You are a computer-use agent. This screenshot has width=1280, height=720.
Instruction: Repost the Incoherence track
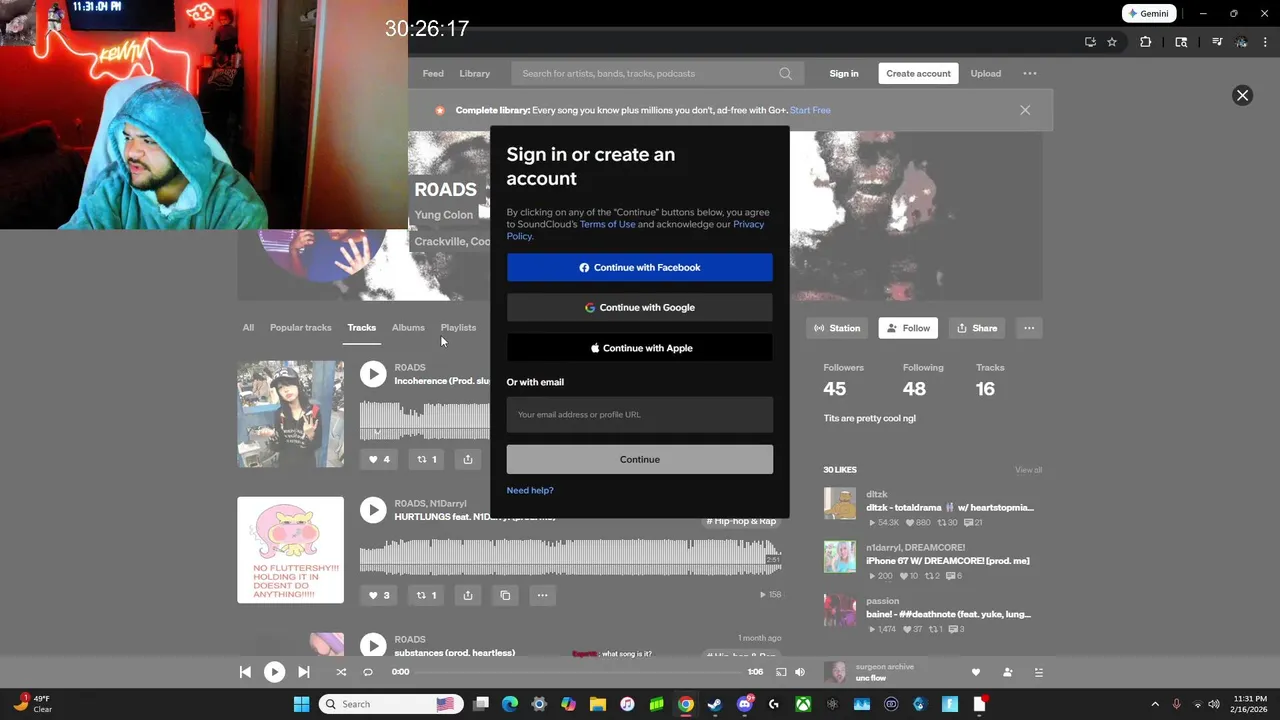427,459
